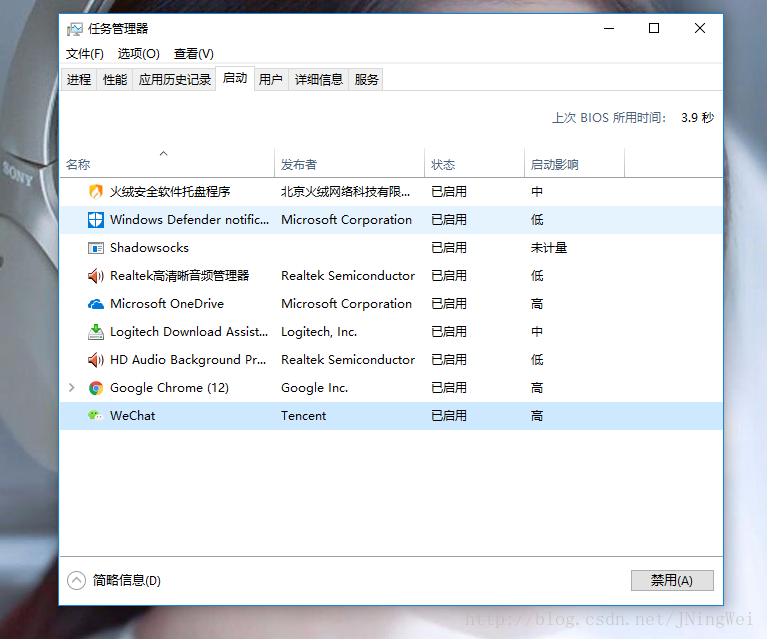This screenshot has width=767, height=639.
Task: Select the WeChat icon in list
Action: click(96, 416)
